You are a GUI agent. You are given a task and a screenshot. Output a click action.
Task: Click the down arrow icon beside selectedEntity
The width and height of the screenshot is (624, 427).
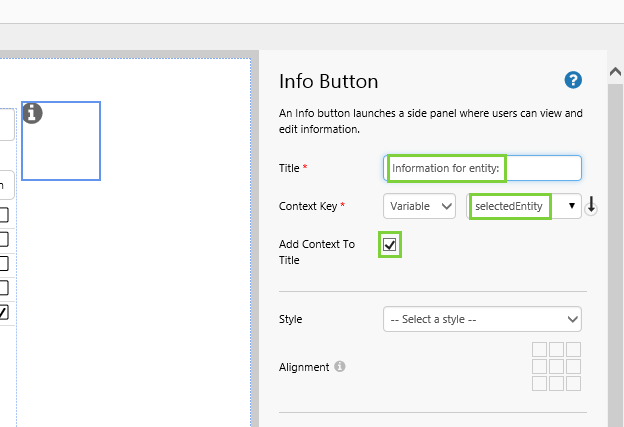tap(591, 206)
